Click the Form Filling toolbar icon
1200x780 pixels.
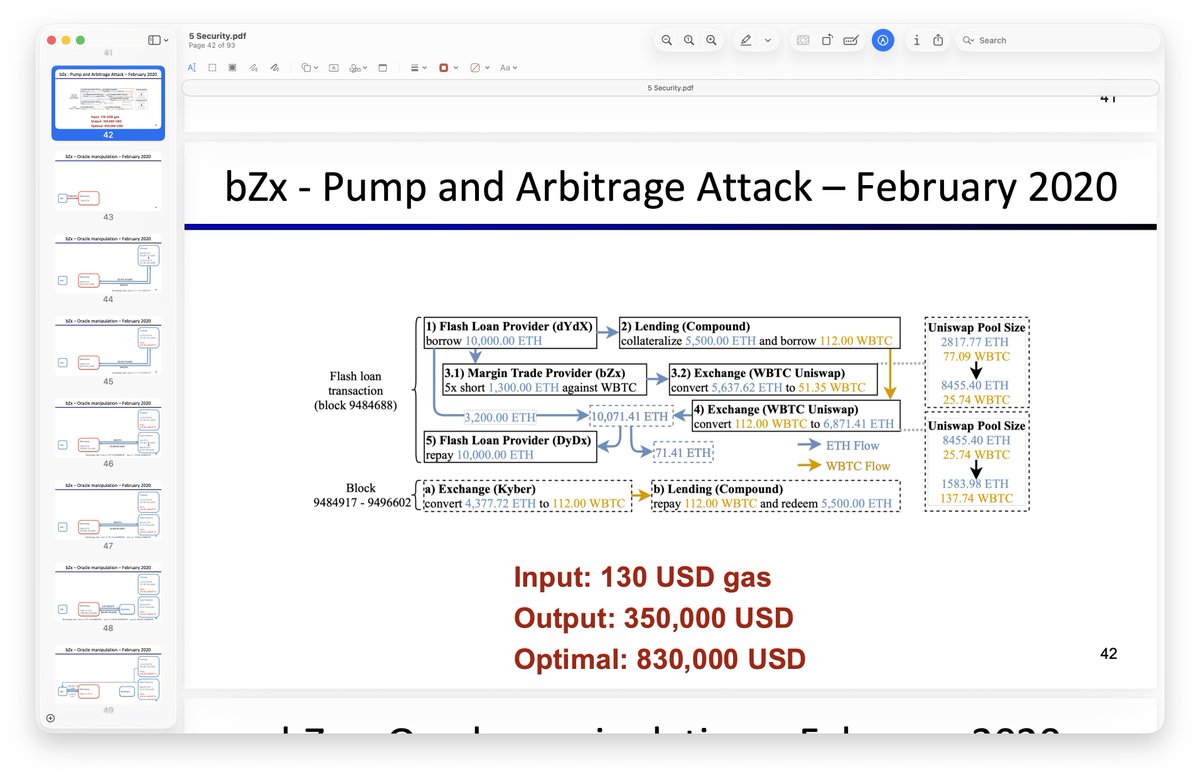(851, 40)
